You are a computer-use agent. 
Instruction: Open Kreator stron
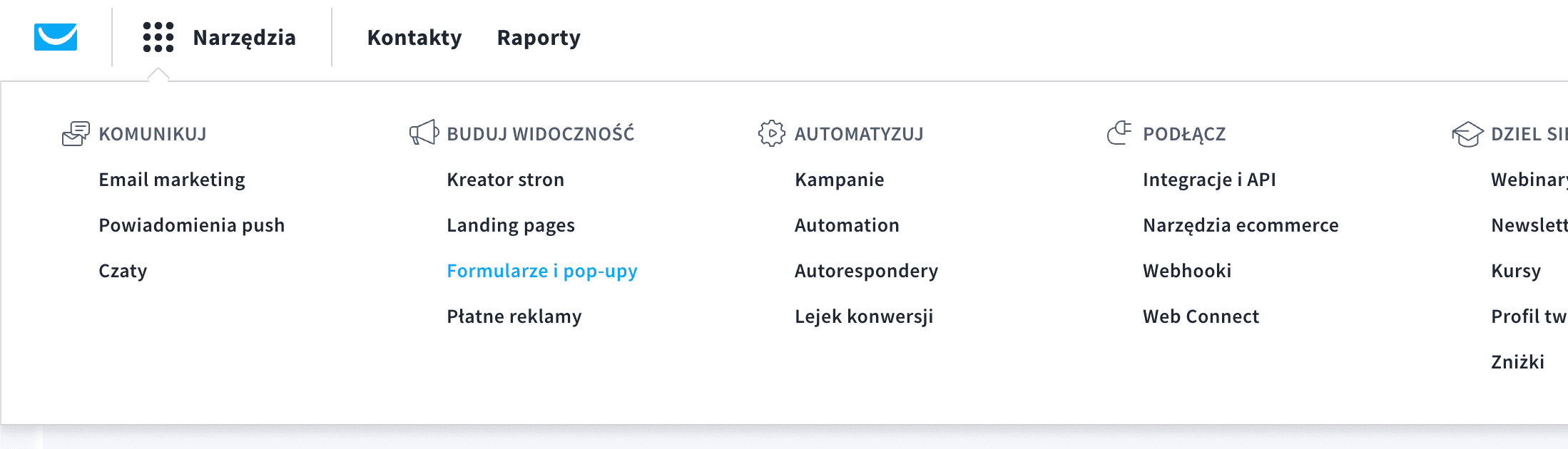[505, 180]
